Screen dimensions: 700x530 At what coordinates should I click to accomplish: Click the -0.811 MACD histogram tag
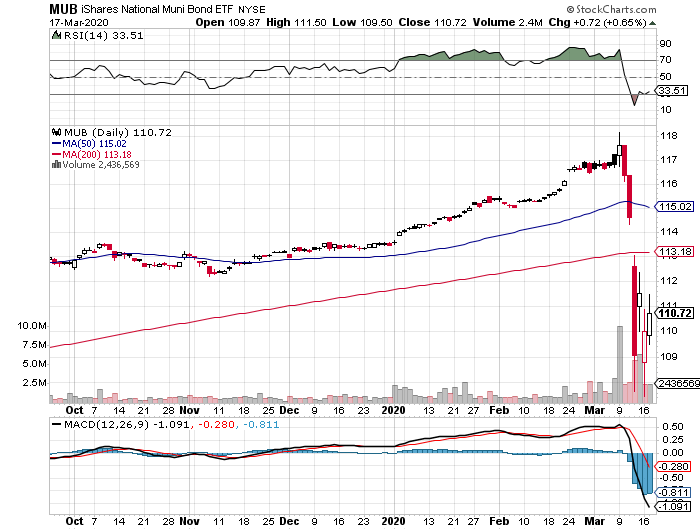pyautogui.click(x=672, y=493)
